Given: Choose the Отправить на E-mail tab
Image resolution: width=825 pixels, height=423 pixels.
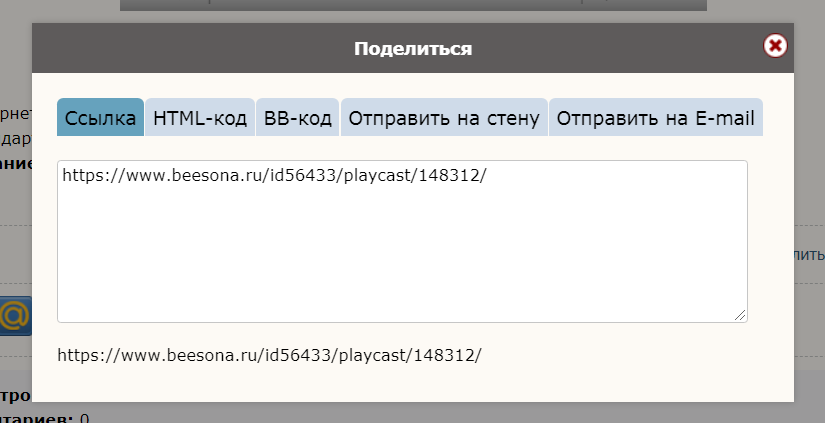Looking at the screenshot, I should point(655,118).
